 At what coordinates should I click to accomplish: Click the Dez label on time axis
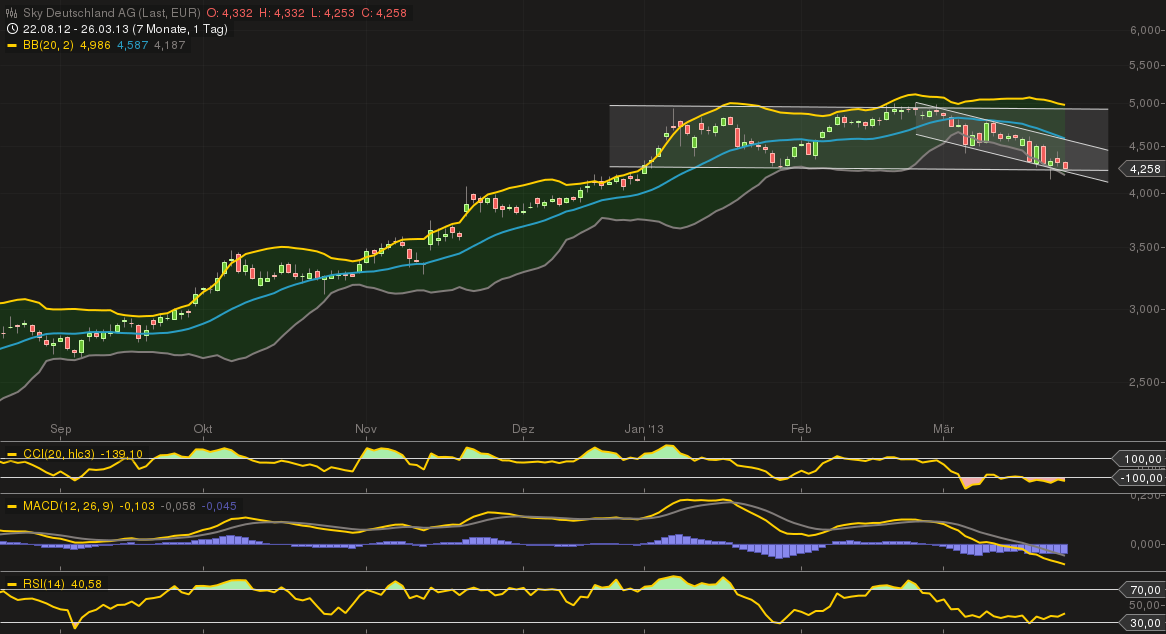[524, 429]
